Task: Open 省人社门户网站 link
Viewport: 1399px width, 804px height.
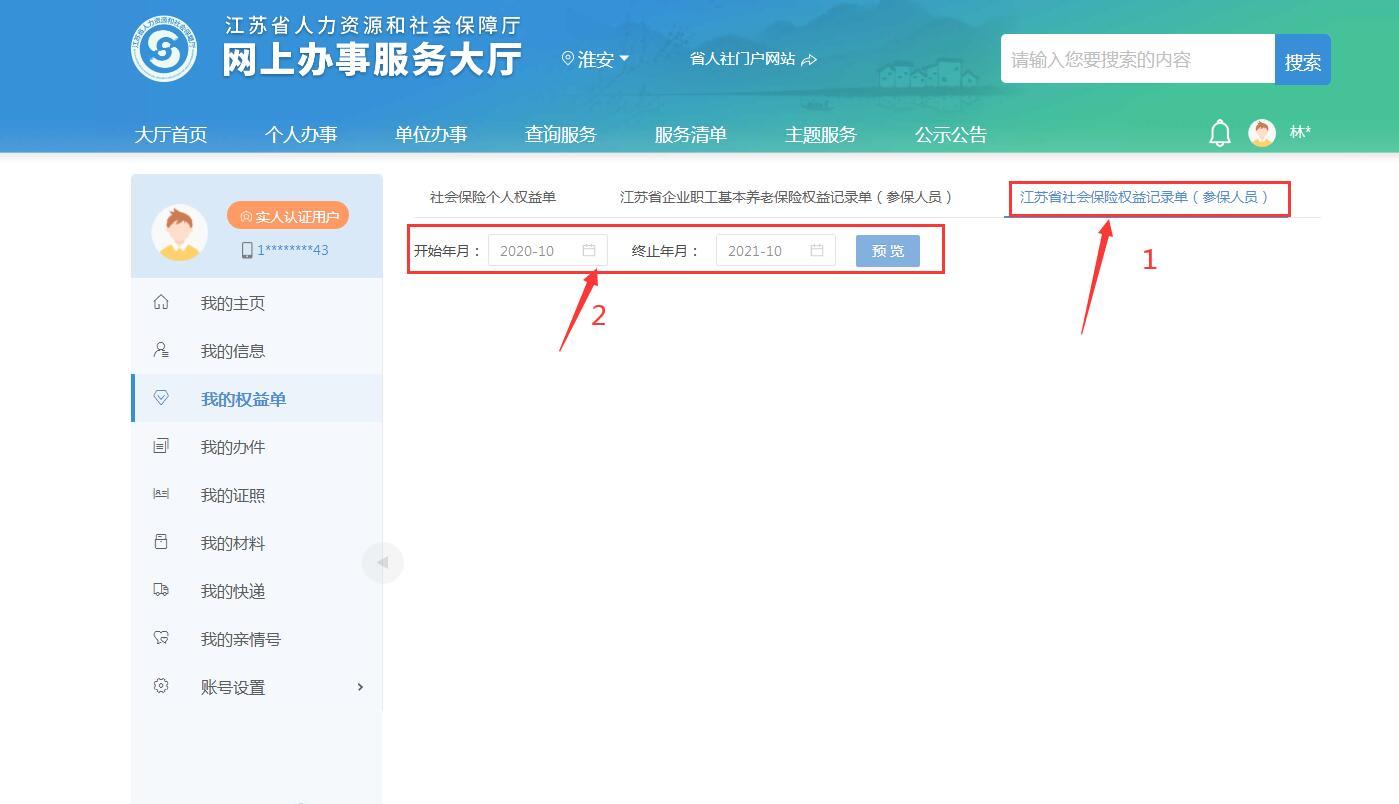Action: click(752, 59)
